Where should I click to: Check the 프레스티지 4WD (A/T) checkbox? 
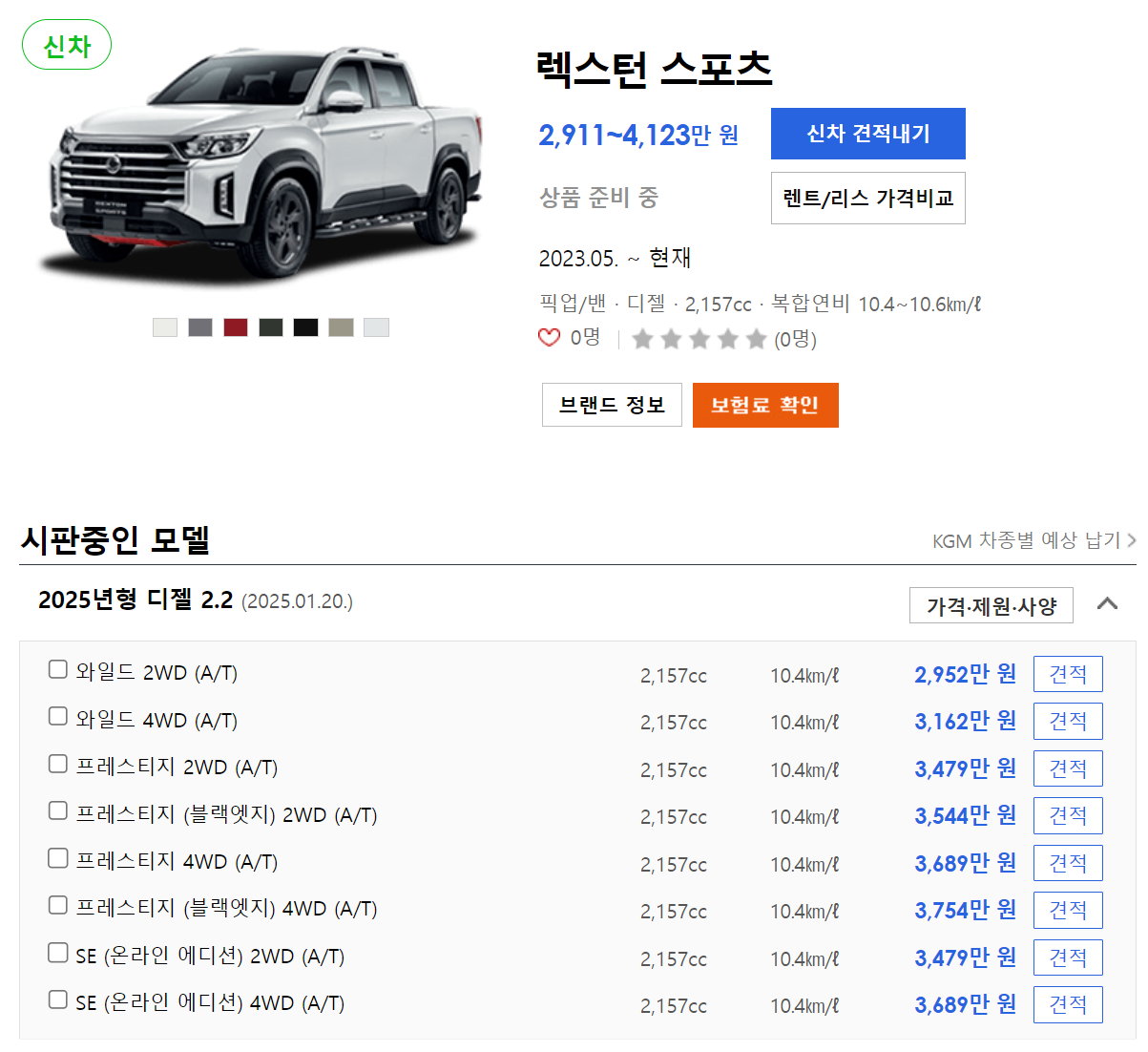click(58, 858)
